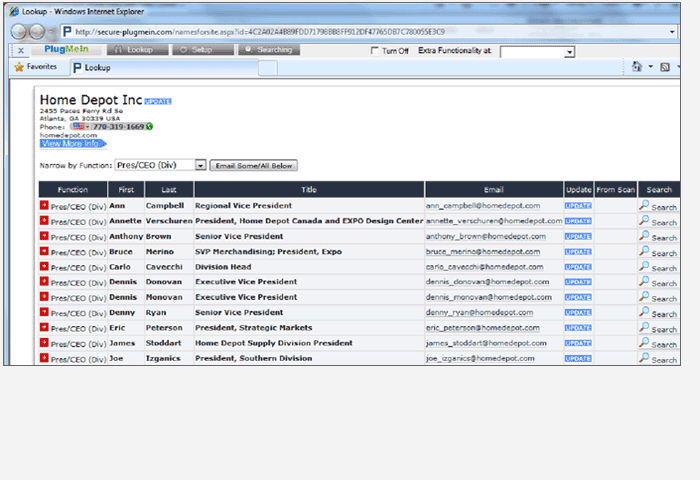The image size is (700, 480).
Task: Click the magnifier Search icon for Carlo Cavecchi
Action: click(x=644, y=266)
